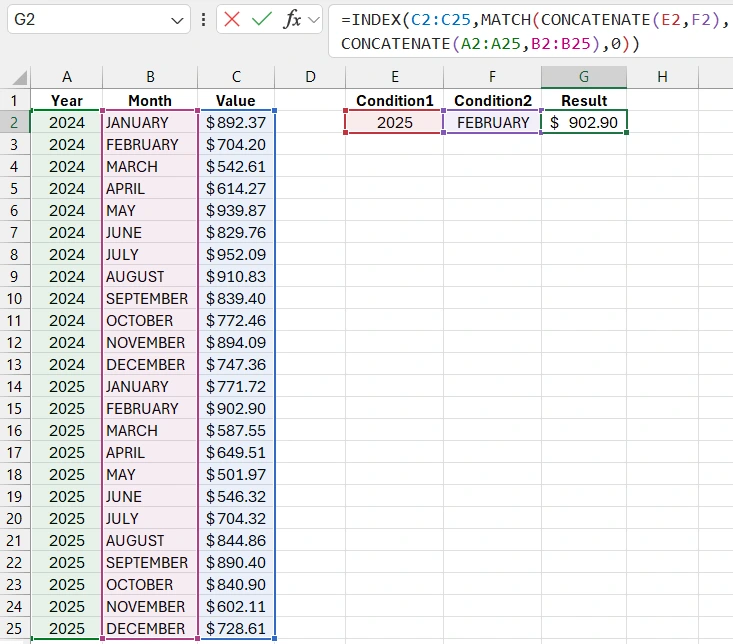Viewport: 733px width, 644px height.
Task: Click the Condition2 cell containing FEBRUARY
Action: tap(492, 123)
